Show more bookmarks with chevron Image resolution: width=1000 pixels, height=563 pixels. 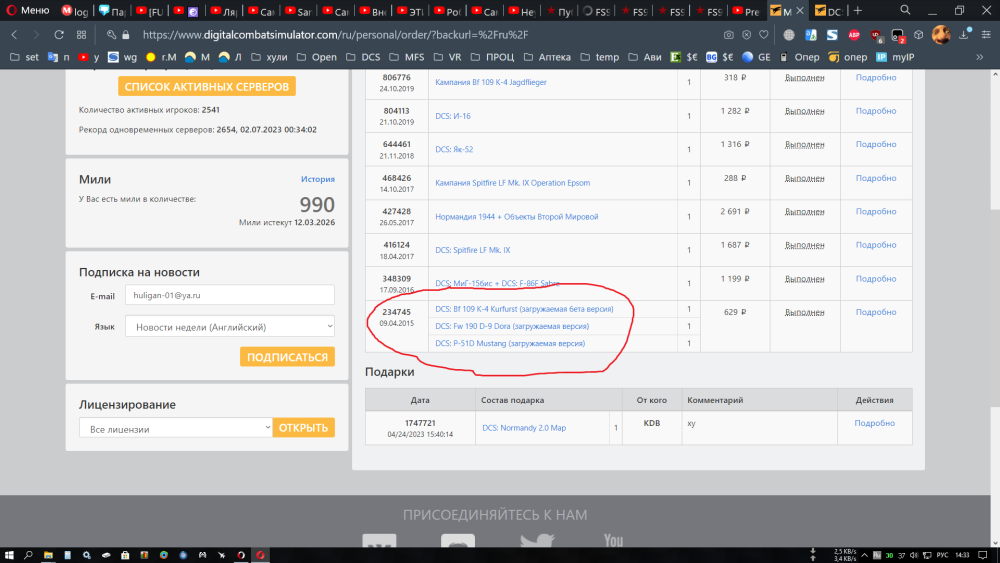point(980,57)
